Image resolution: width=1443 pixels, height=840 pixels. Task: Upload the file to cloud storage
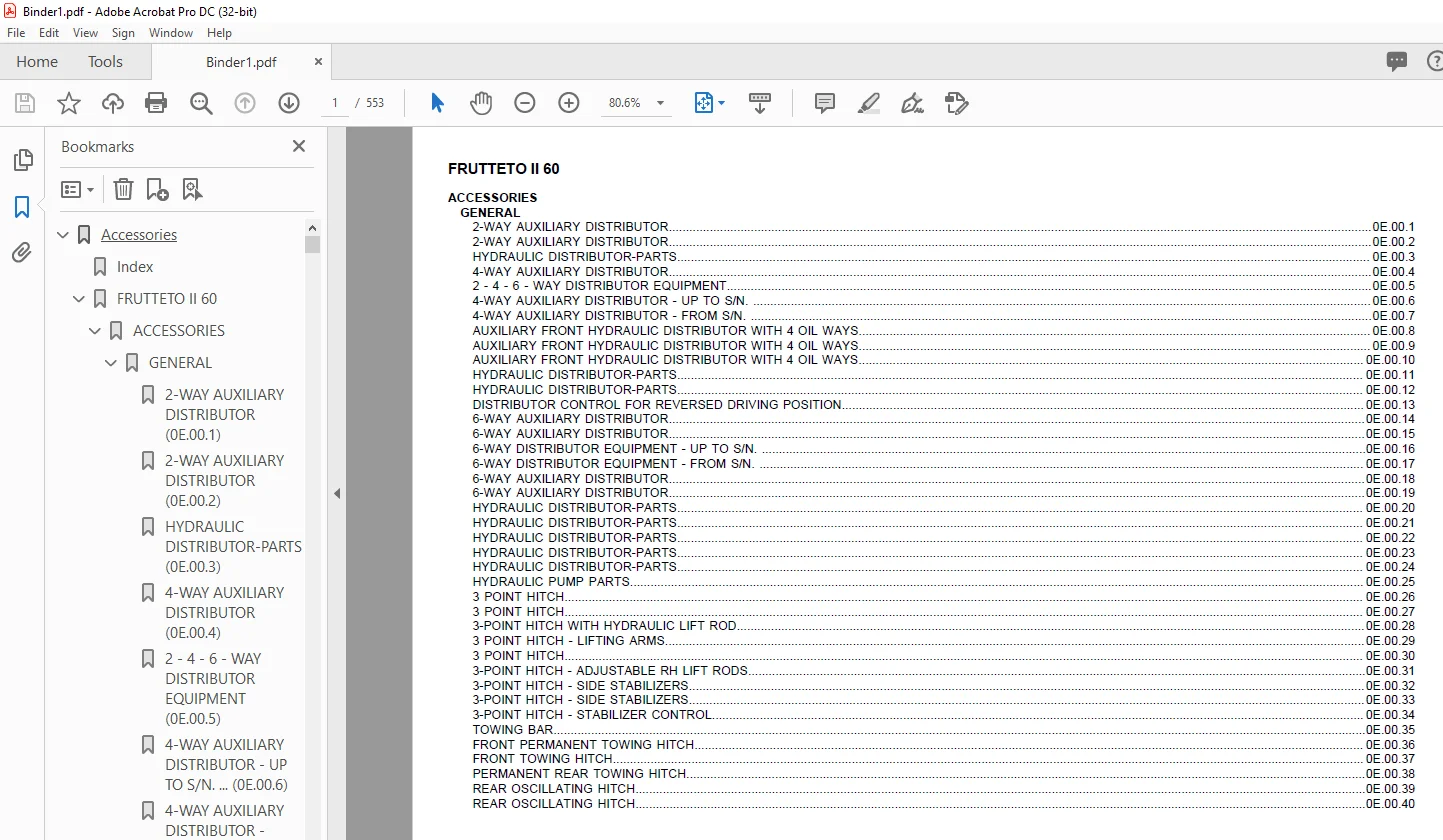[x=113, y=103]
